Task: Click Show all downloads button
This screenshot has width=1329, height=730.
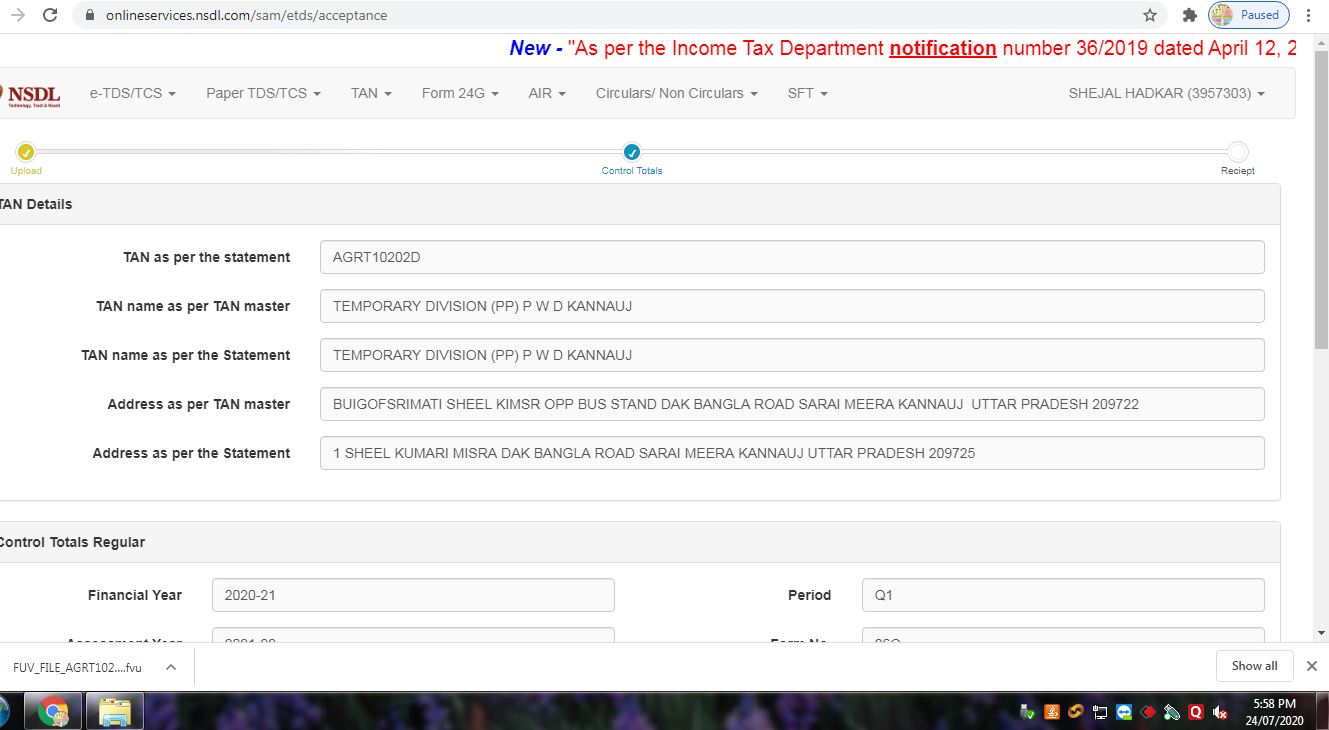Action: (1254, 666)
